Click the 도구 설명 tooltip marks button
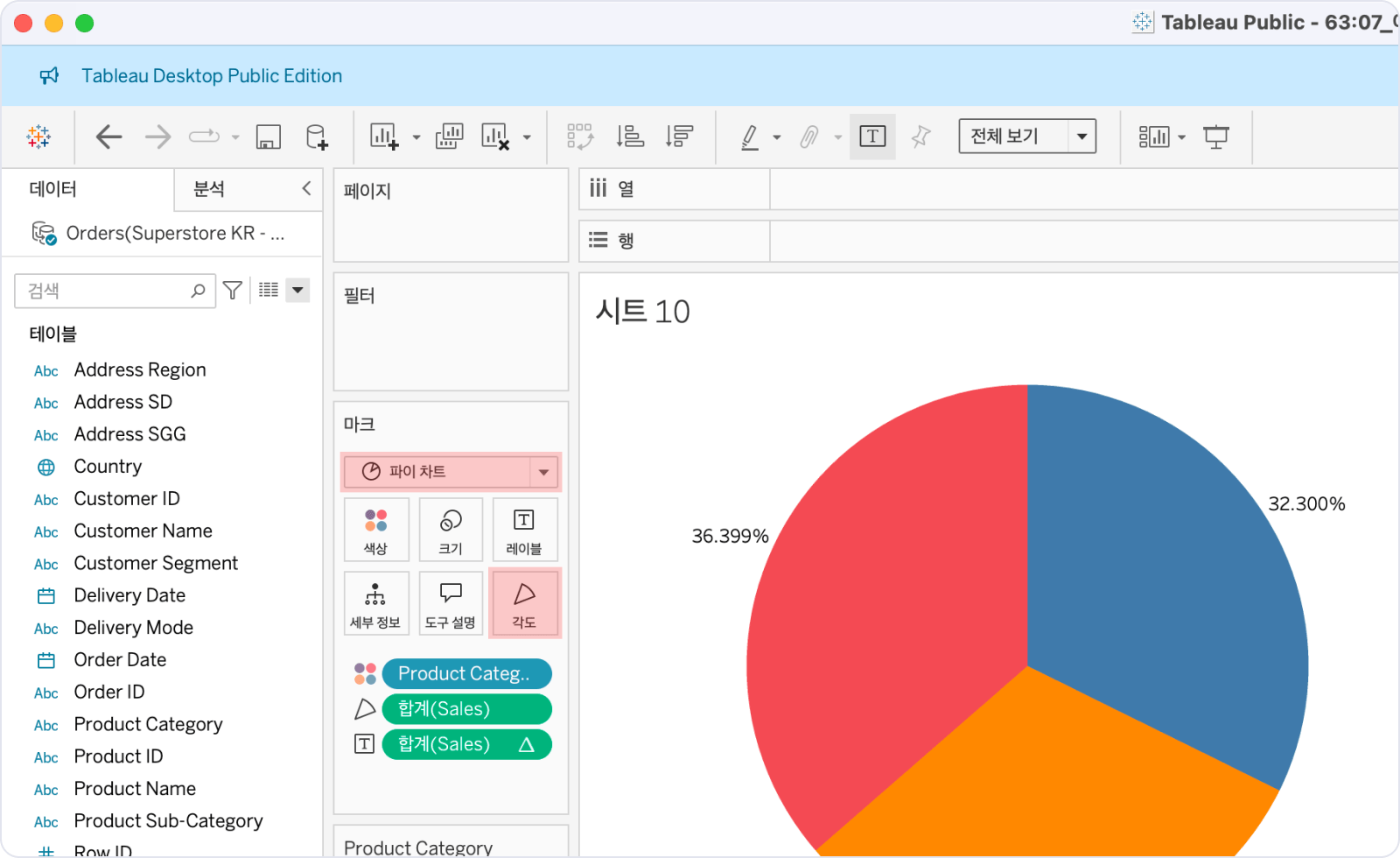The height and width of the screenshot is (858, 1400). 451,603
